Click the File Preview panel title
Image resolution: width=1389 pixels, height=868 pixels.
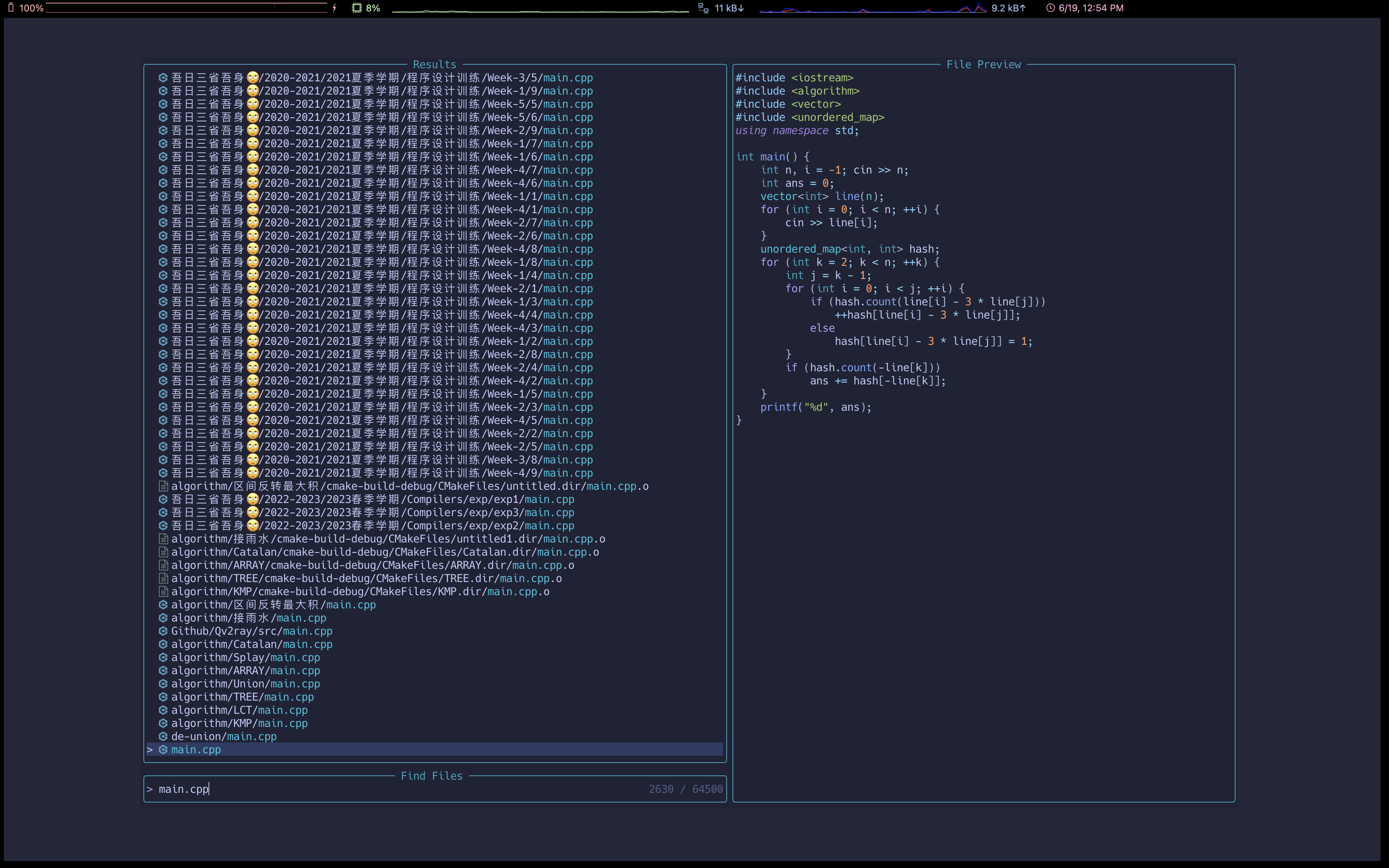pos(984,64)
